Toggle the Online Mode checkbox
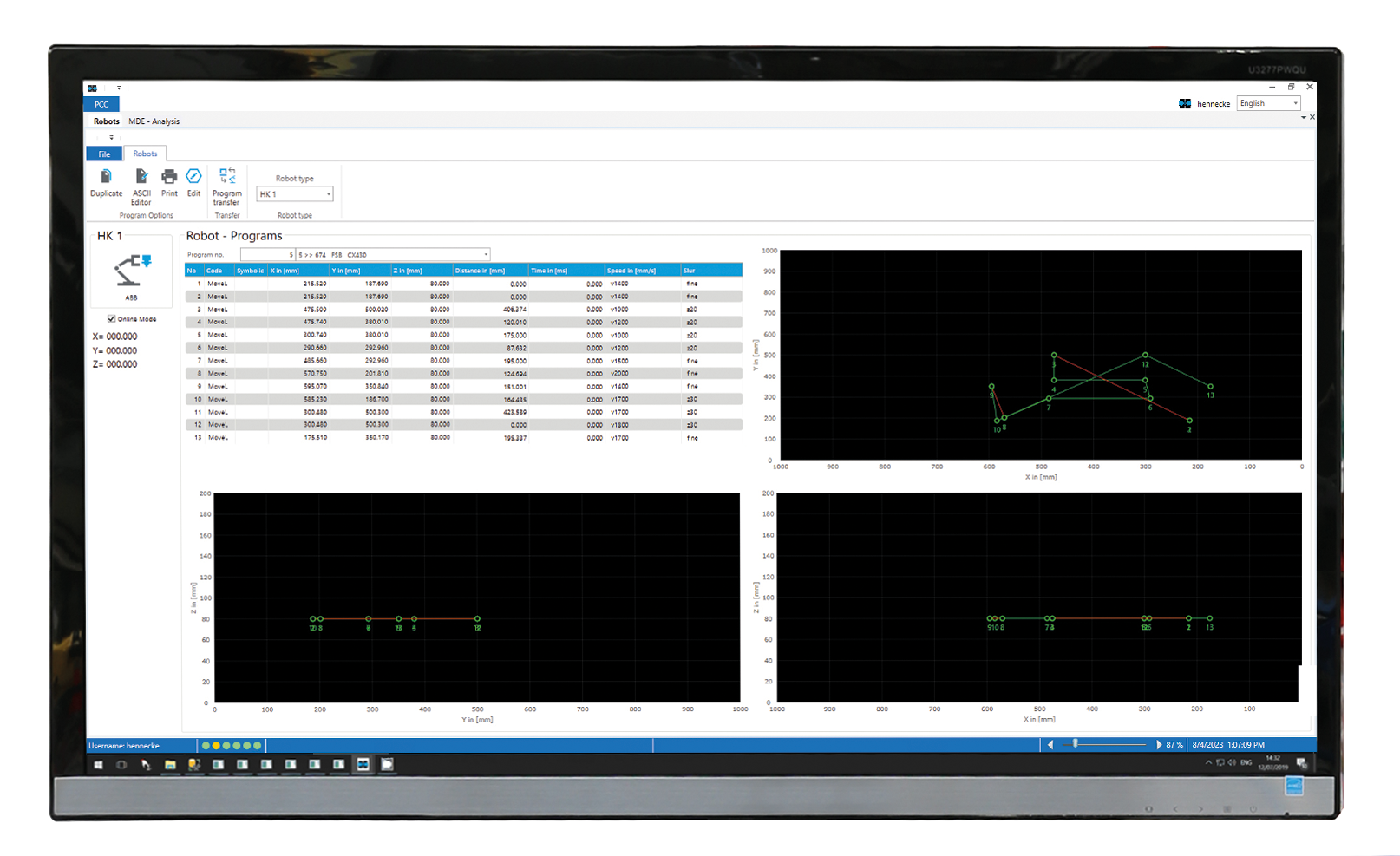This screenshot has height=856, width=1400. click(x=111, y=319)
